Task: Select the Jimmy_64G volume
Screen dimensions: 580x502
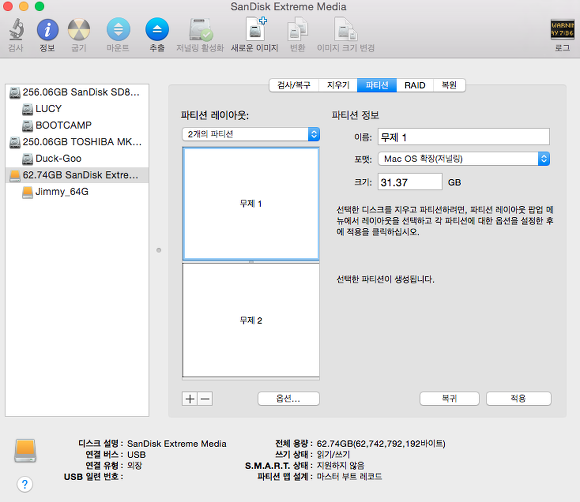Action: pos(77,192)
